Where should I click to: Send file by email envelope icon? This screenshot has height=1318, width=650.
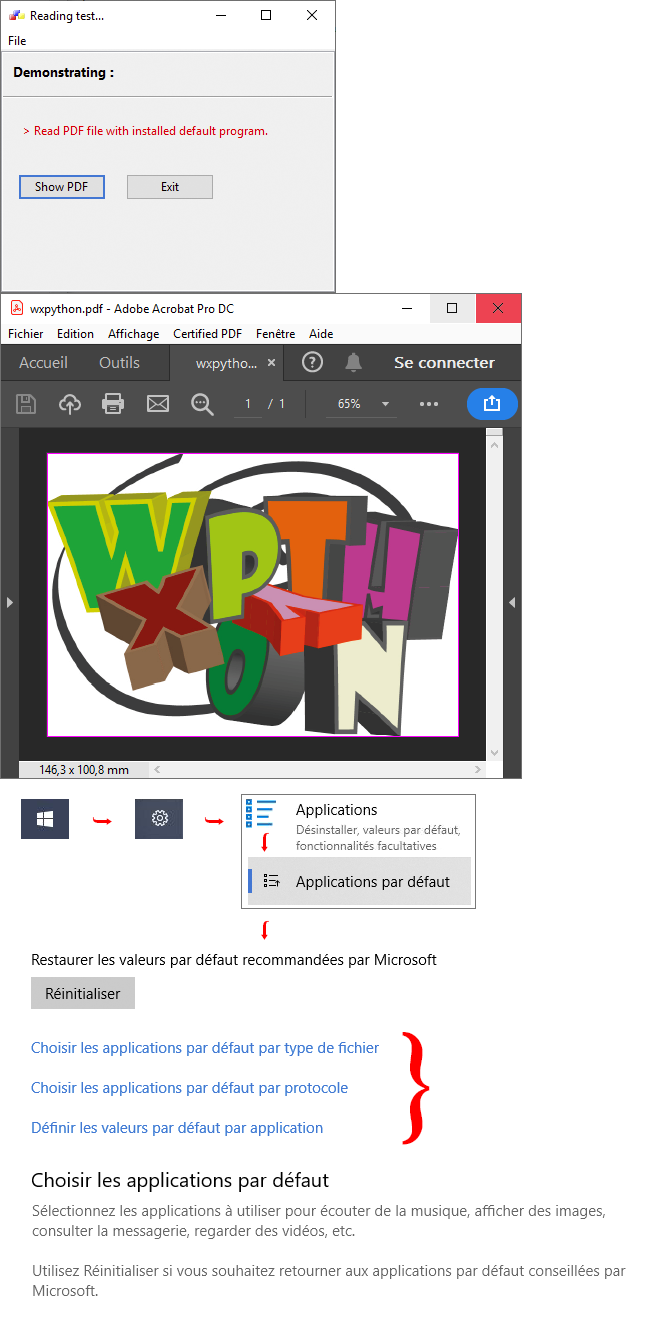(x=158, y=404)
